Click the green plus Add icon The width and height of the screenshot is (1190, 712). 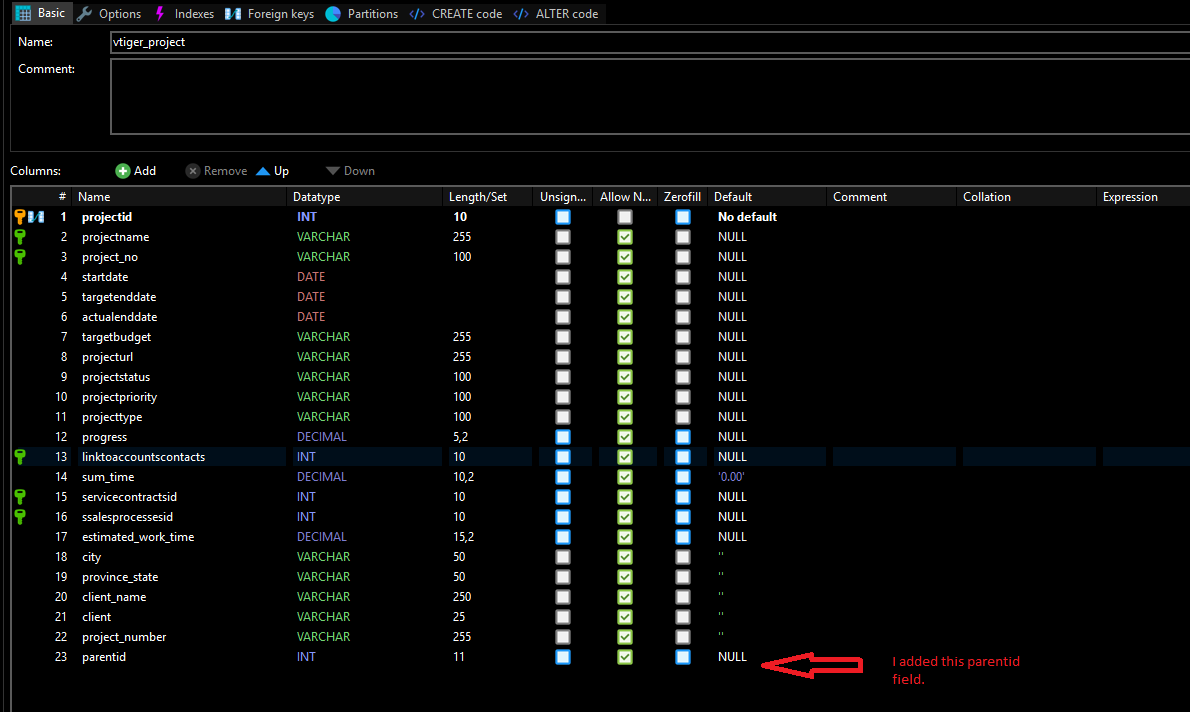(123, 171)
